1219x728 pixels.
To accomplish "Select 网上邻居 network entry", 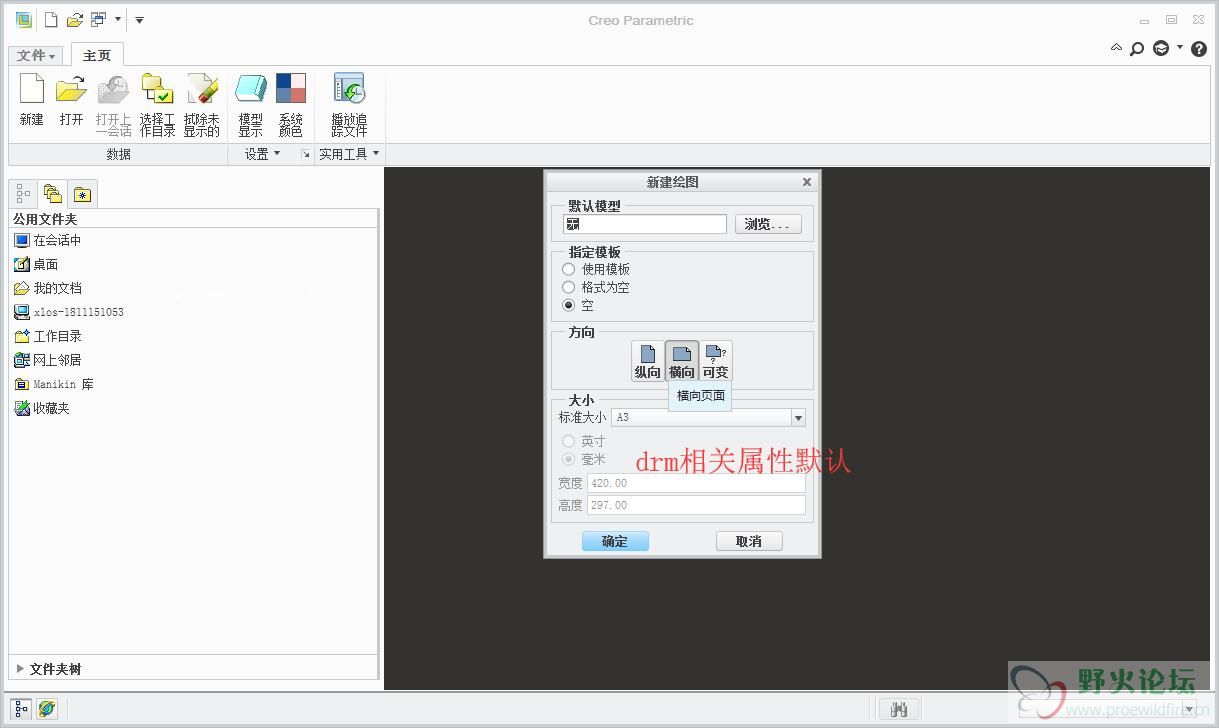I will pyautogui.click(x=48, y=360).
